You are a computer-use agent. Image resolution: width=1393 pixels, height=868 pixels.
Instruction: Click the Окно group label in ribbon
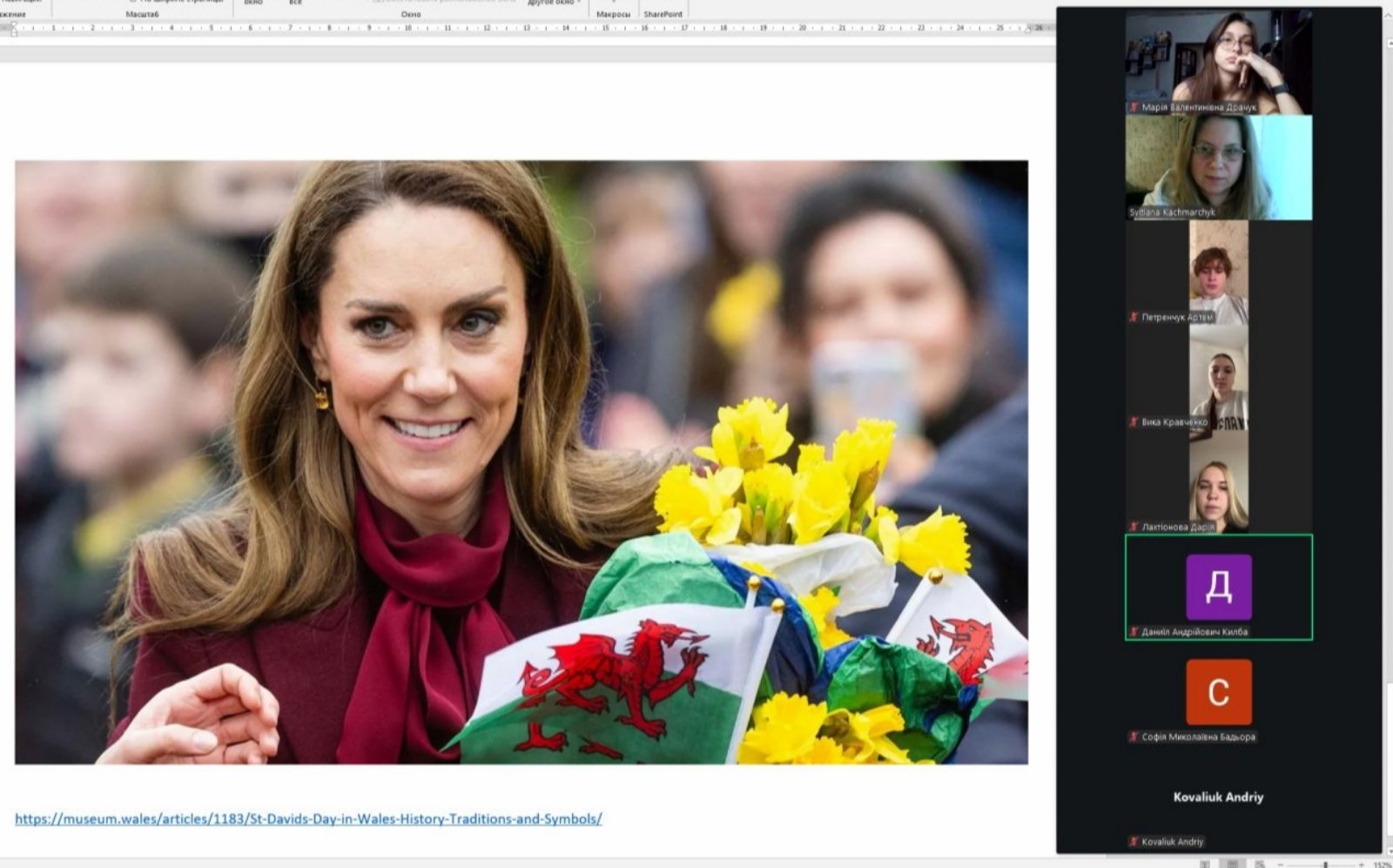click(x=411, y=14)
